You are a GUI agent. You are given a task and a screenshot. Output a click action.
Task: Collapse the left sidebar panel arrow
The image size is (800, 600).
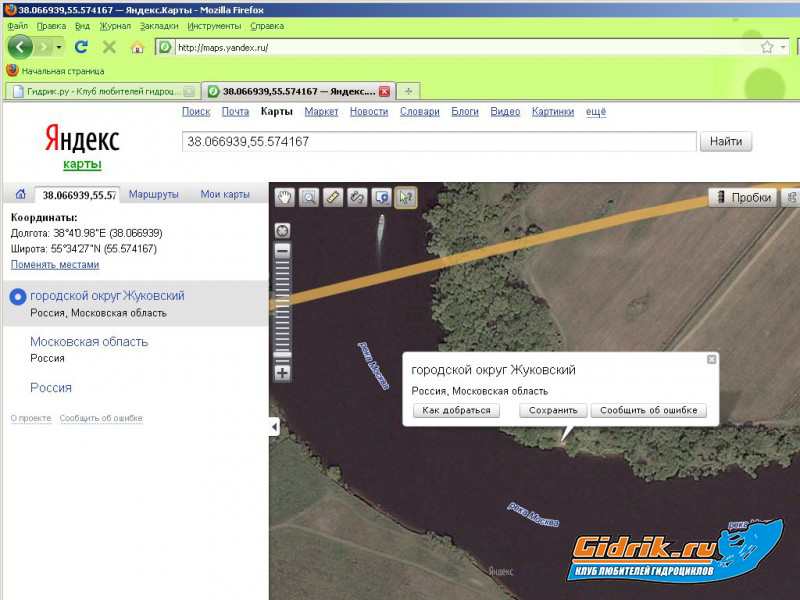pos(274,427)
